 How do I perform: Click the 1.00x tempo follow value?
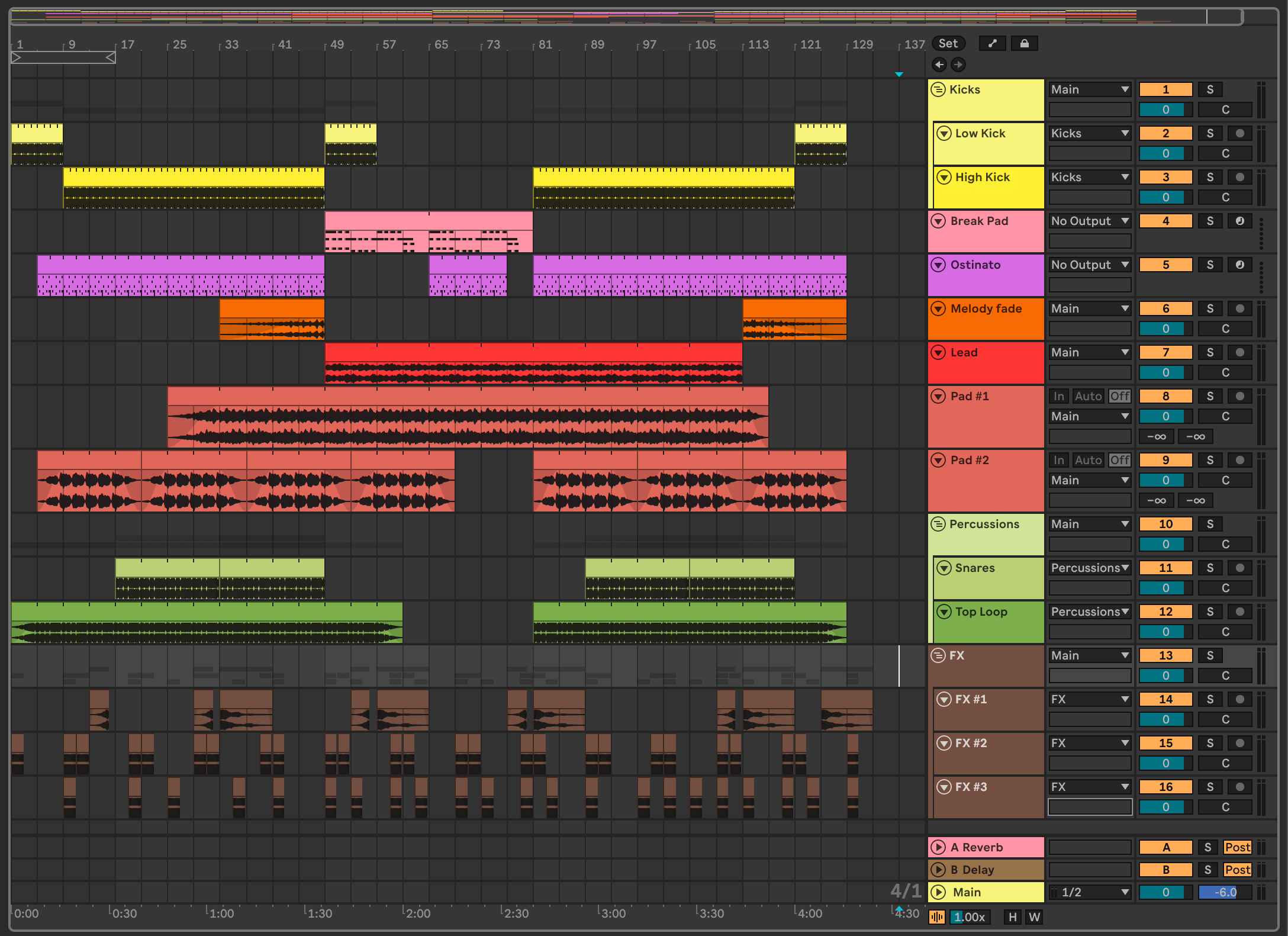click(x=969, y=917)
